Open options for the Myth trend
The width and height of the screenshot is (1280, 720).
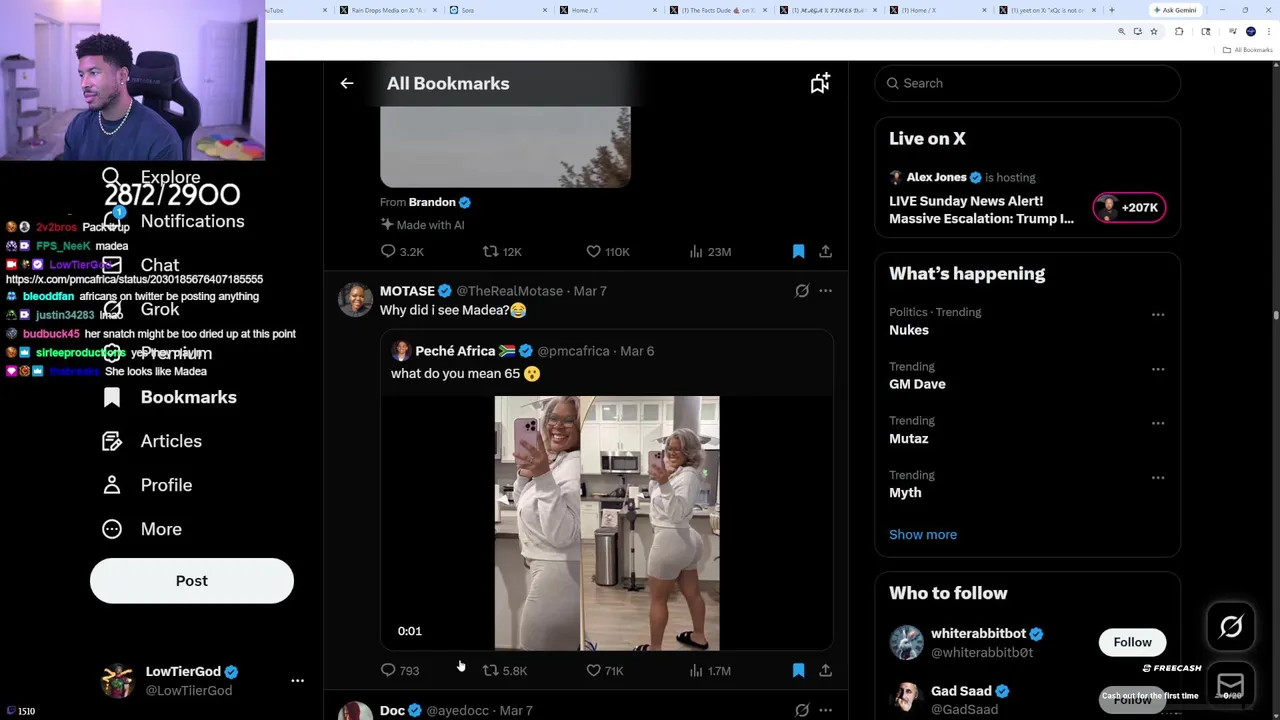click(x=1158, y=478)
